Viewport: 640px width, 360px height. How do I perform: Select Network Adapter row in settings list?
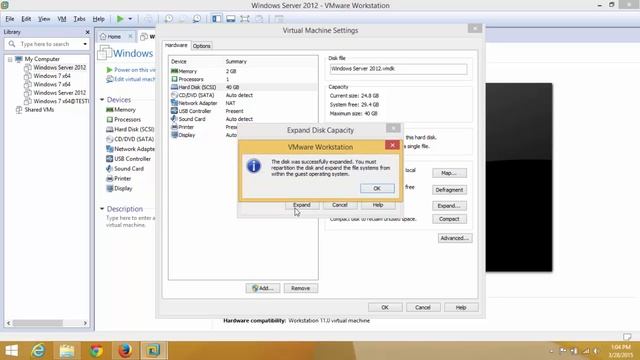[243, 103]
